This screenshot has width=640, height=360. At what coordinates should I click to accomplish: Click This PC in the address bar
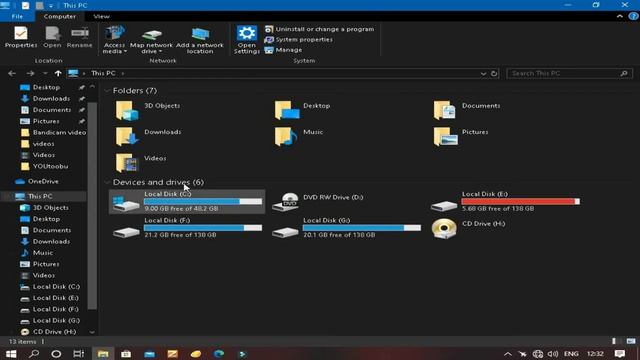tap(103, 73)
